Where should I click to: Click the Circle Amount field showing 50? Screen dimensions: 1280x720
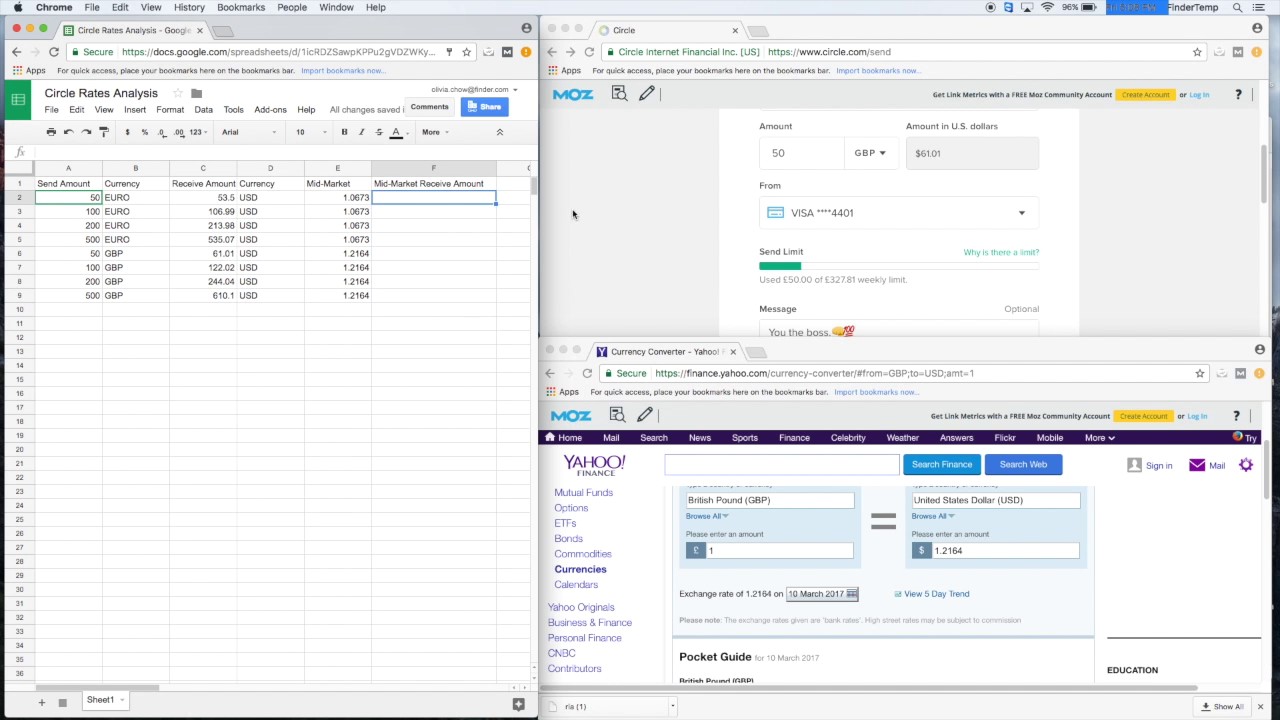pyautogui.click(x=802, y=153)
